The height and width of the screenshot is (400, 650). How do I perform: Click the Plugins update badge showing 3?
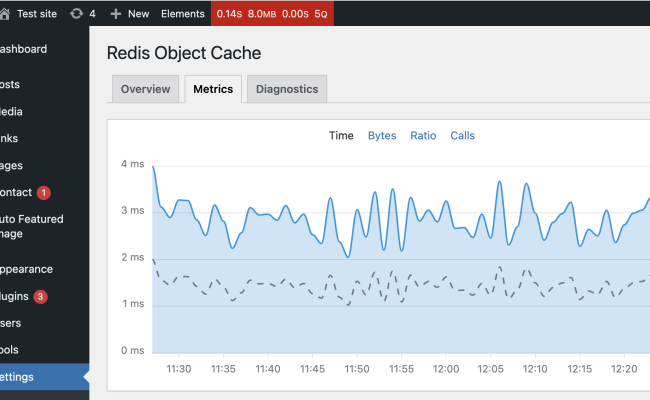point(40,297)
